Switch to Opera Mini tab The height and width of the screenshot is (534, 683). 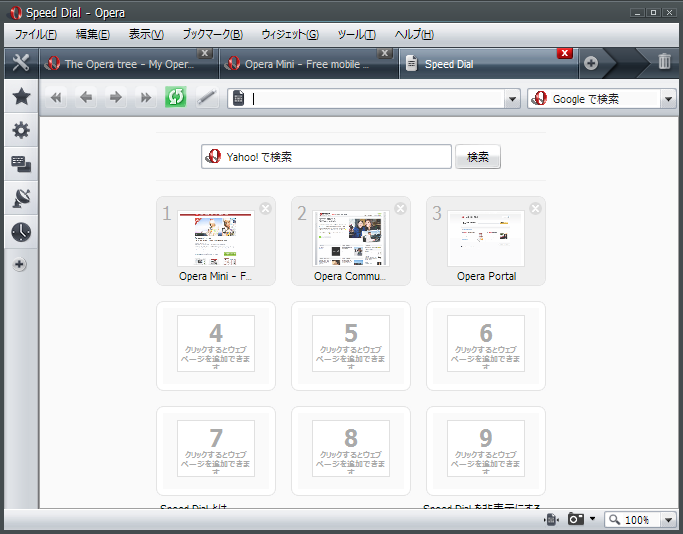309,64
